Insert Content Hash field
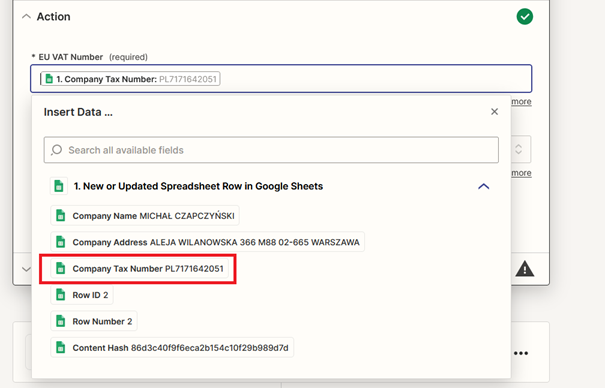The height and width of the screenshot is (388, 605). click(x=172, y=348)
